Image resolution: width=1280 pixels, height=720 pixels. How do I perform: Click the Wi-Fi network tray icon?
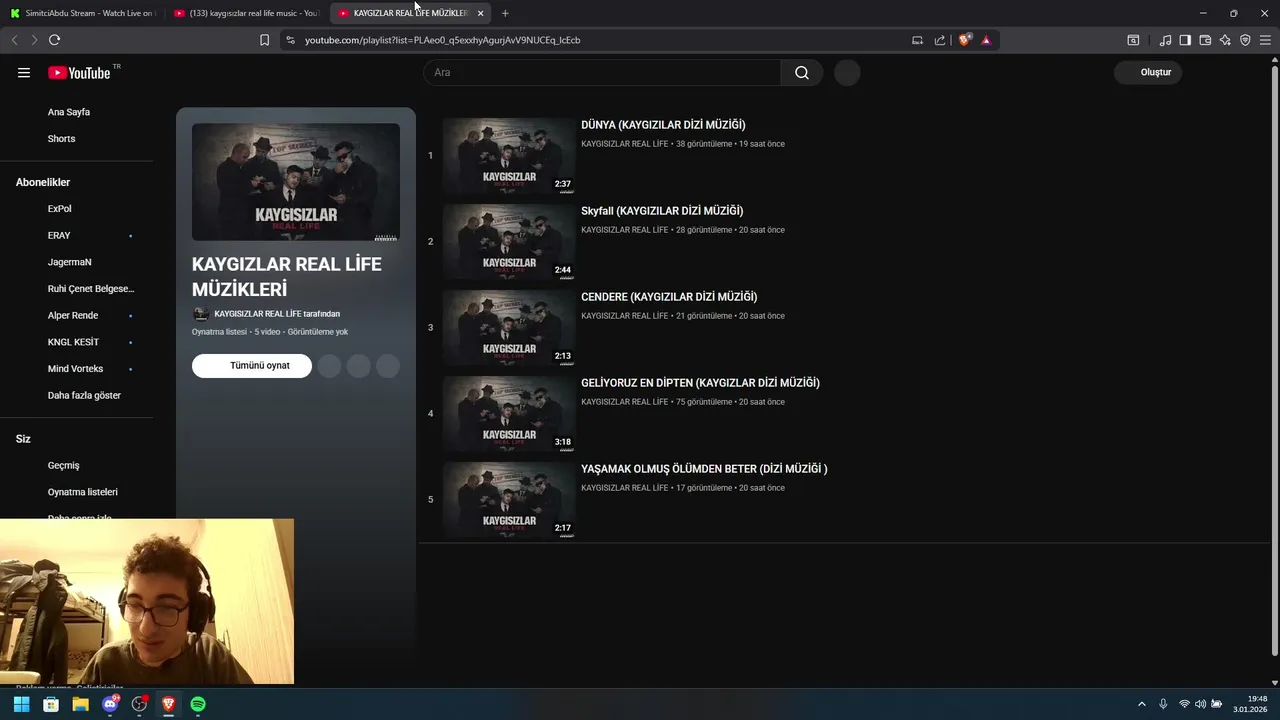[1184, 704]
